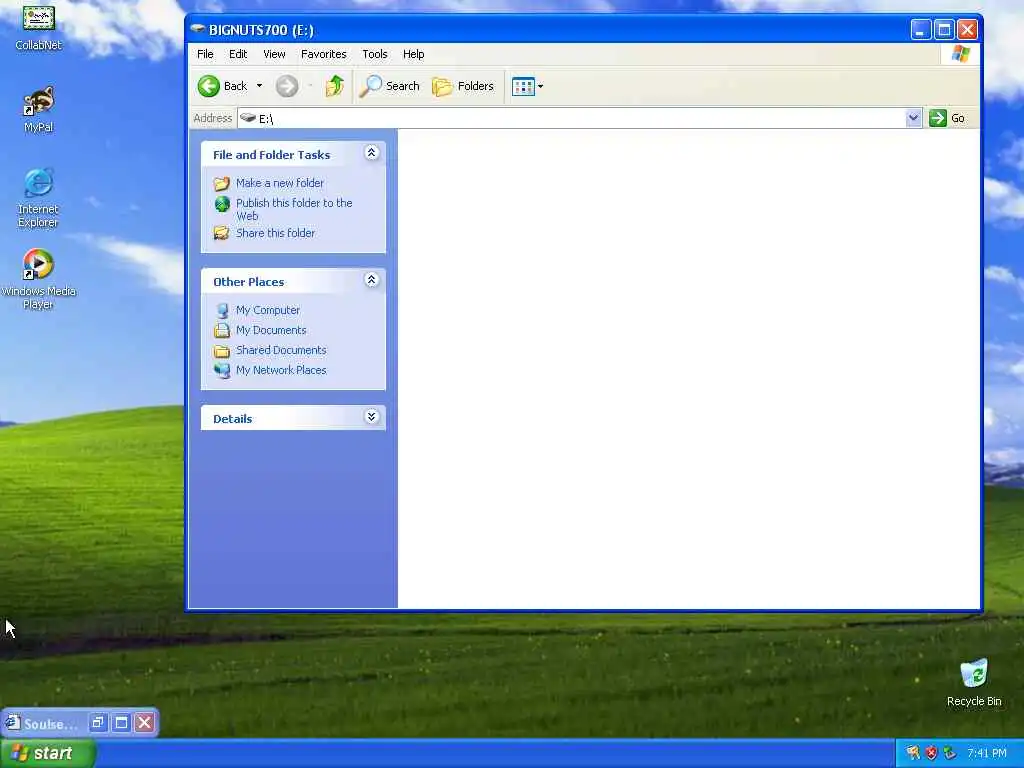Collapse the Other Places panel
The width and height of the screenshot is (1024, 768).
[x=372, y=280]
